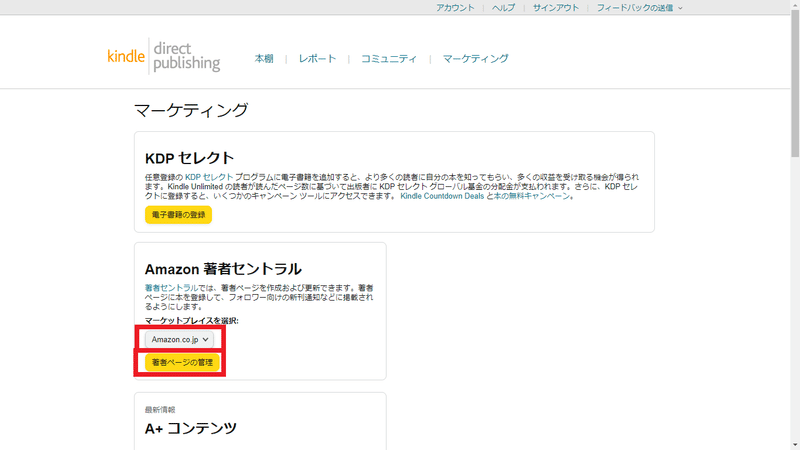Screen dimensions: 800x450
Task: Open the 本の無料キャンペーン link
Action: click(532, 196)
